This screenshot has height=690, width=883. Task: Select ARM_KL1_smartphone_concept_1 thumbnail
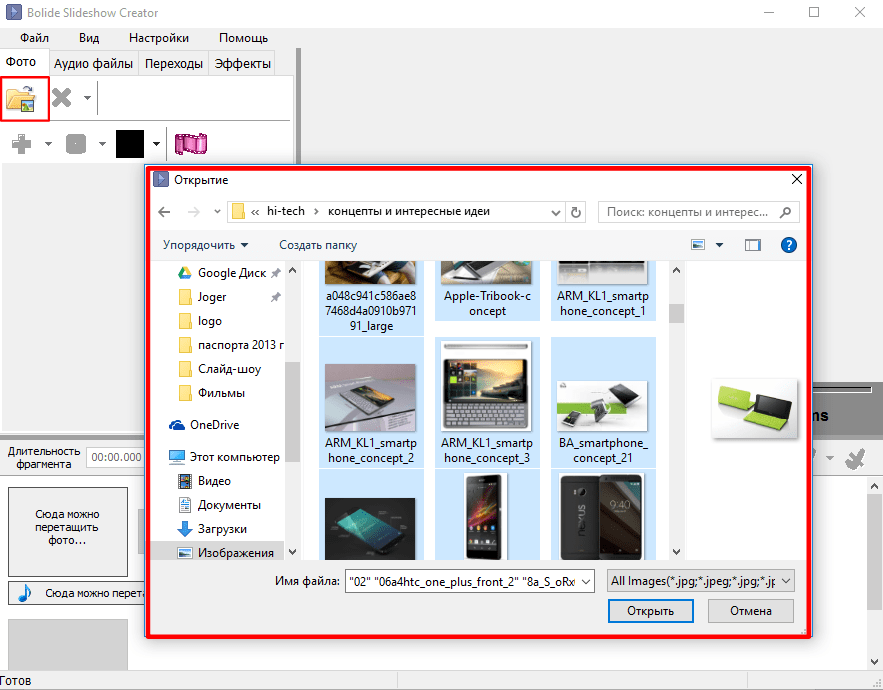click(603, 291)
